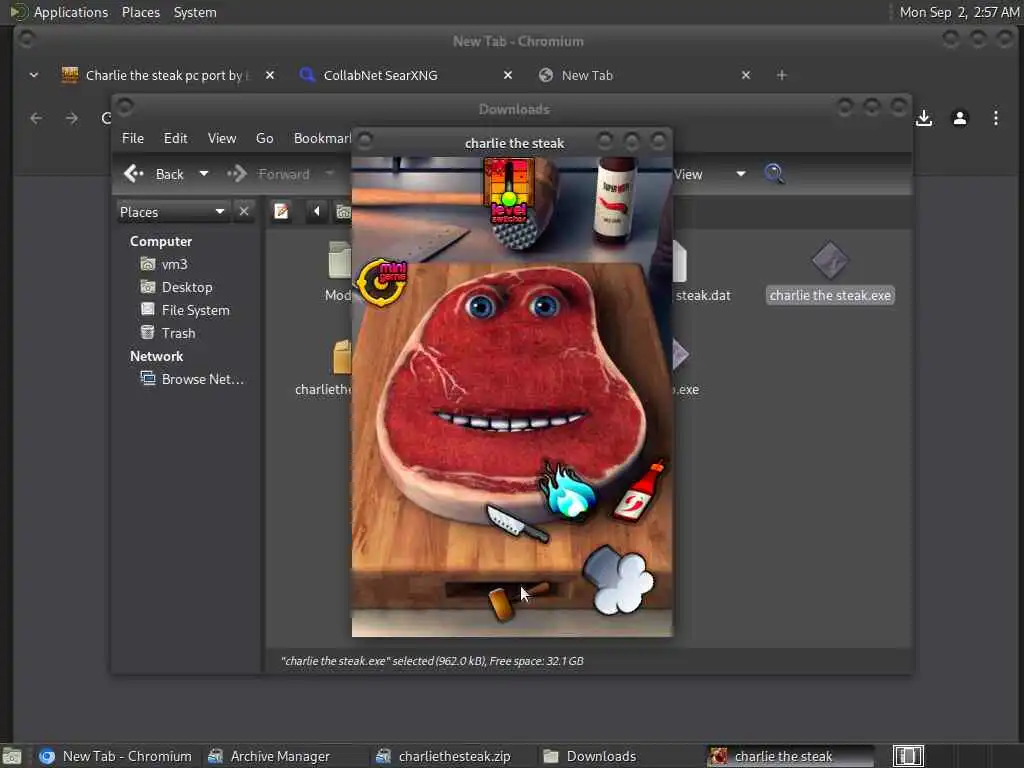Open File menu in Downloads window

click(x=133, y=138)
